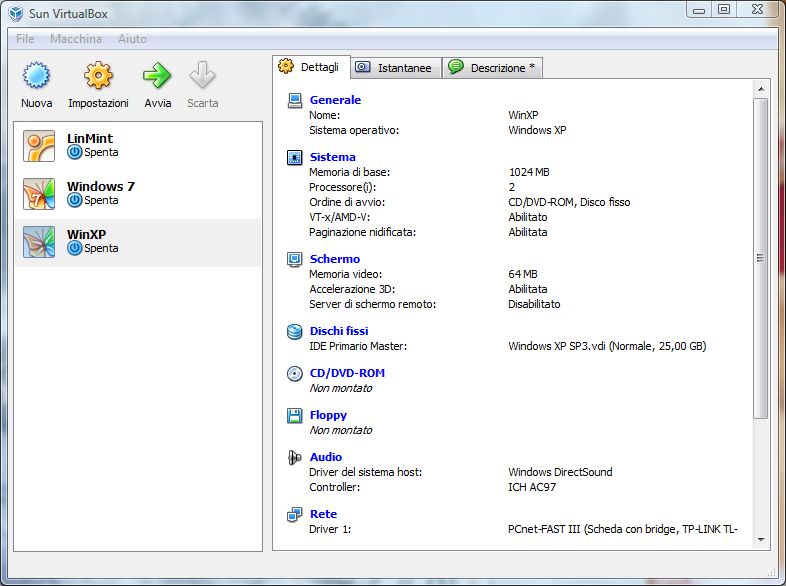
Task: Click the Rete network icon
Action: (295, 514)
